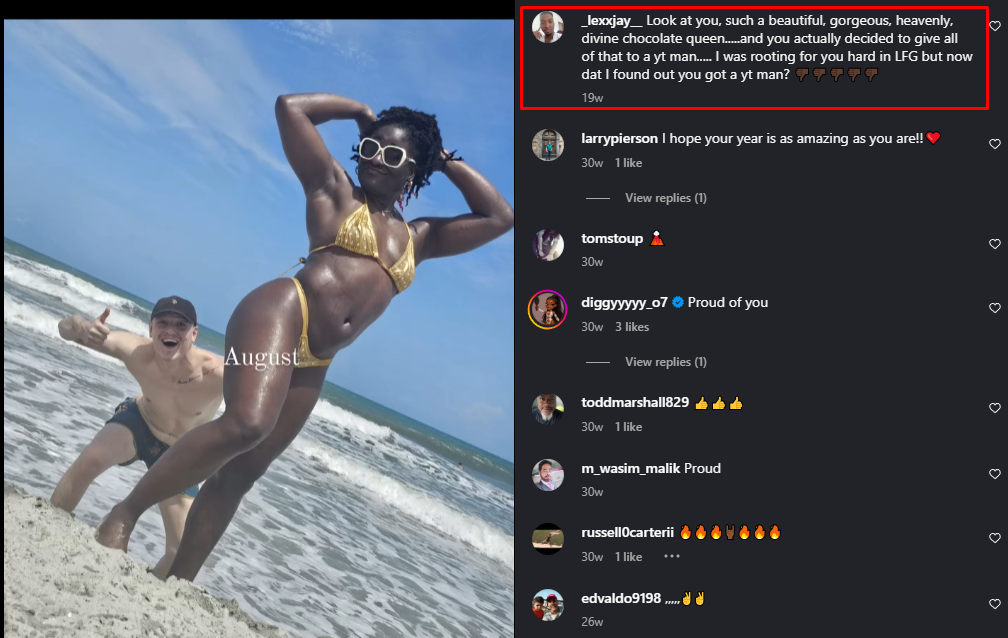Open m_wasim_malik profile via username
Screen dimensions: 1008x638
tap(630, 468)
